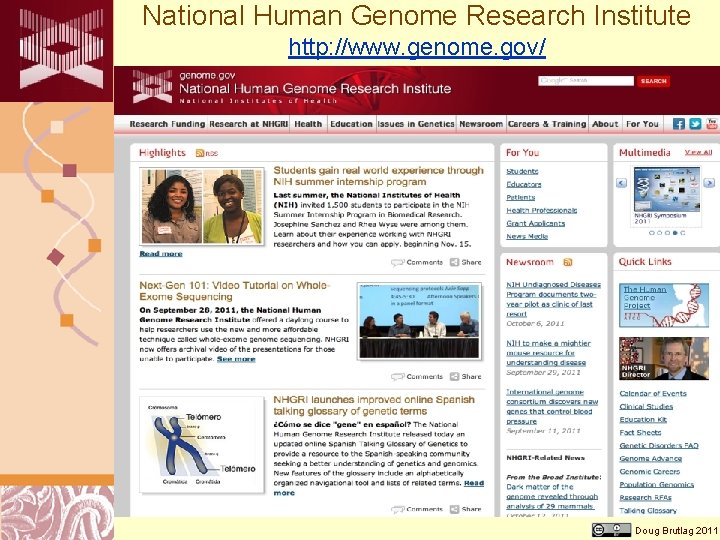Open Read more under internship photo
Viewport: 720px width, 540px height.
point(161,253)
